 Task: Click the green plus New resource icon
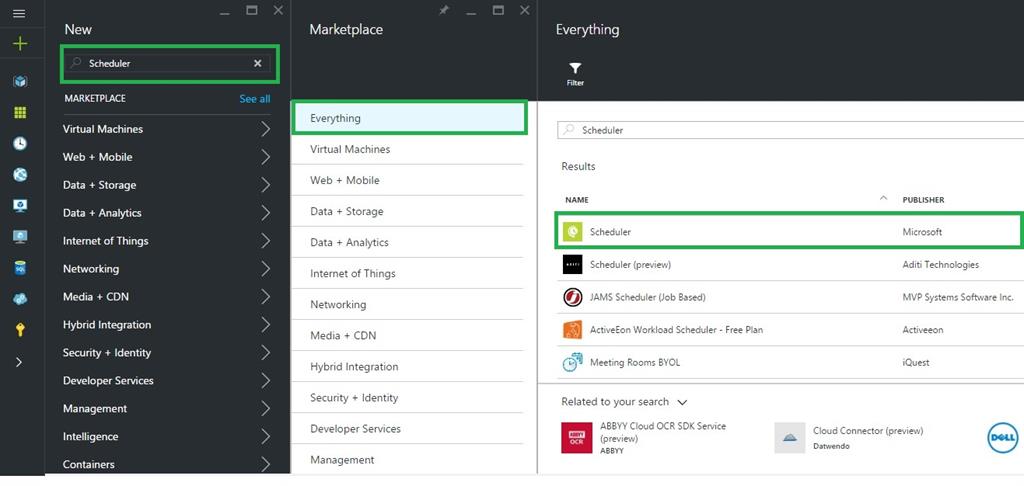(x=19, y=44)
